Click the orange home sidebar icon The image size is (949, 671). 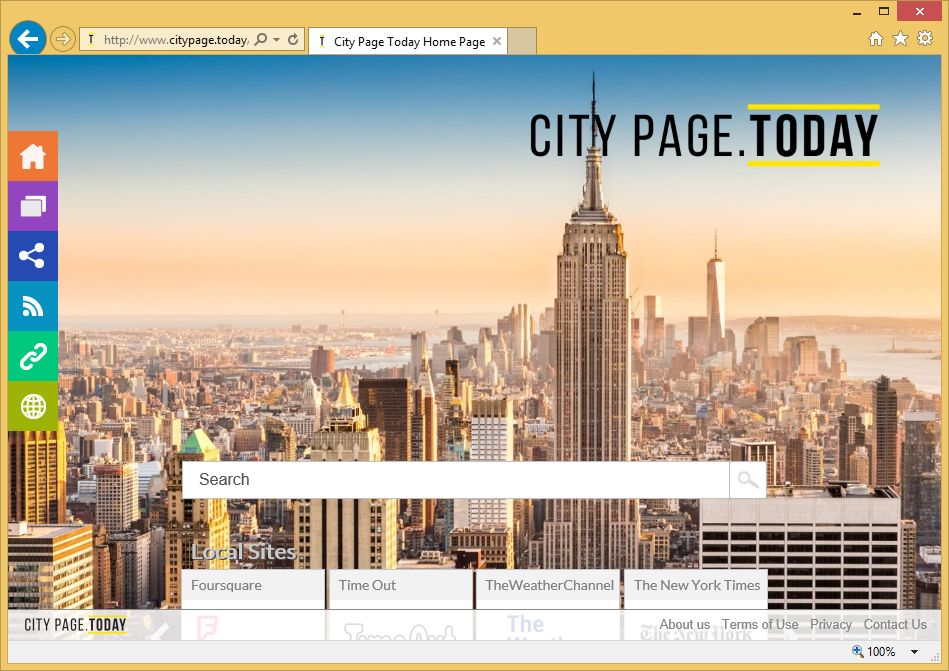pos(33,156)
